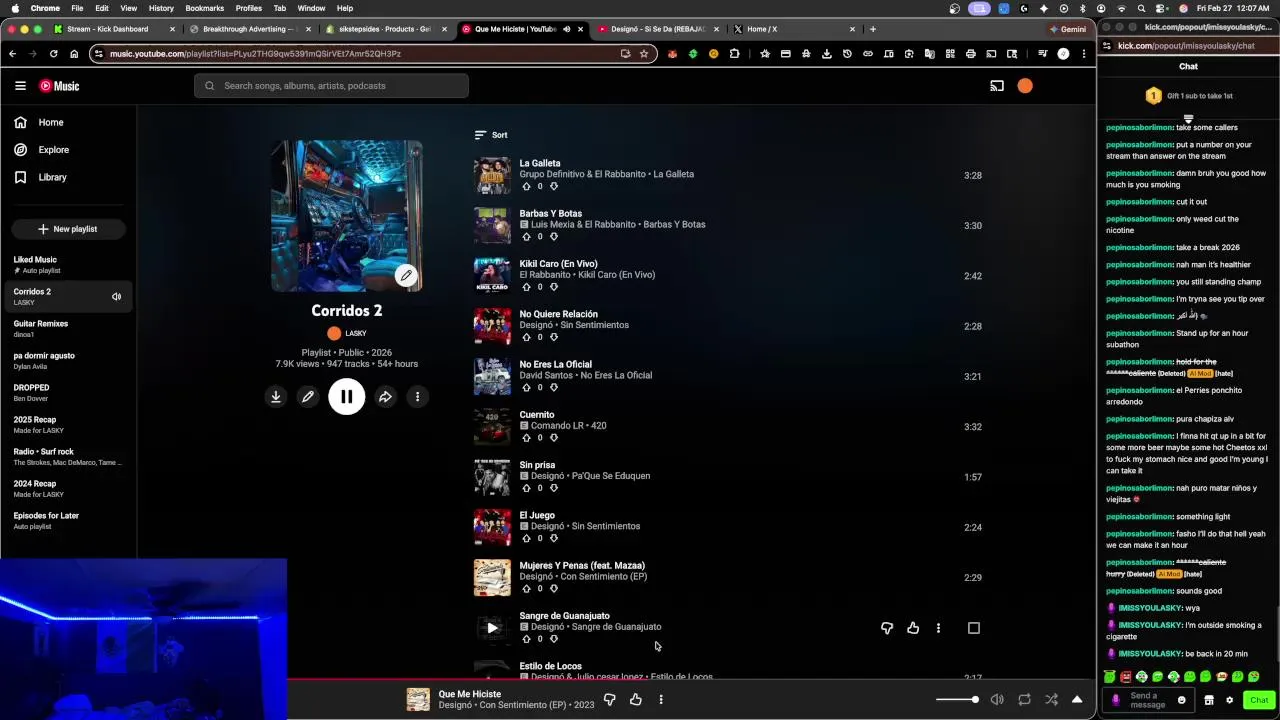The height and width of the screenshot is (720, 1280).
Task: Open a new Chrome tab
Action: pyautogui.click(x=873, y=29)
